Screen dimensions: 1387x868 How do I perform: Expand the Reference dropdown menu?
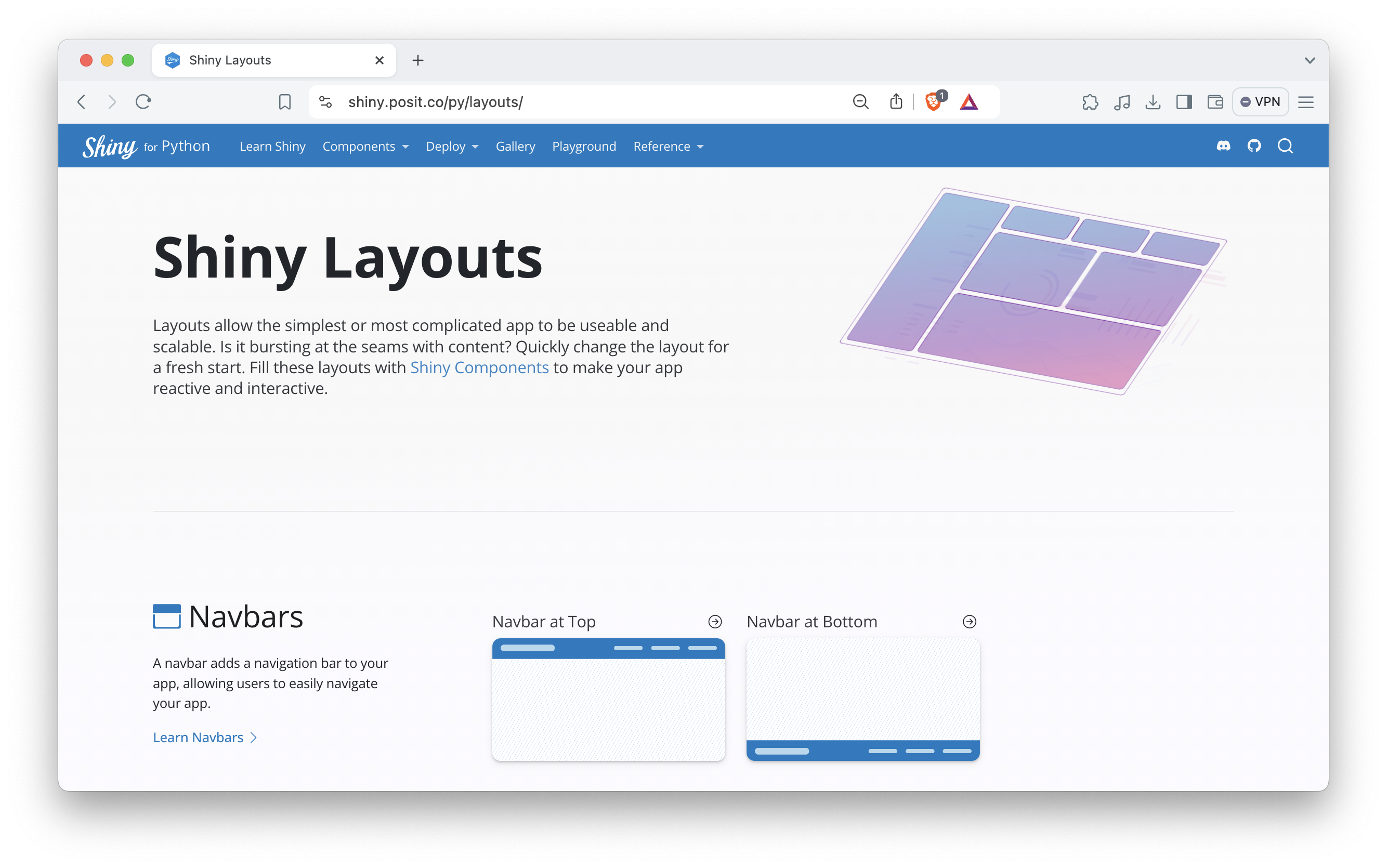[668, 147]
